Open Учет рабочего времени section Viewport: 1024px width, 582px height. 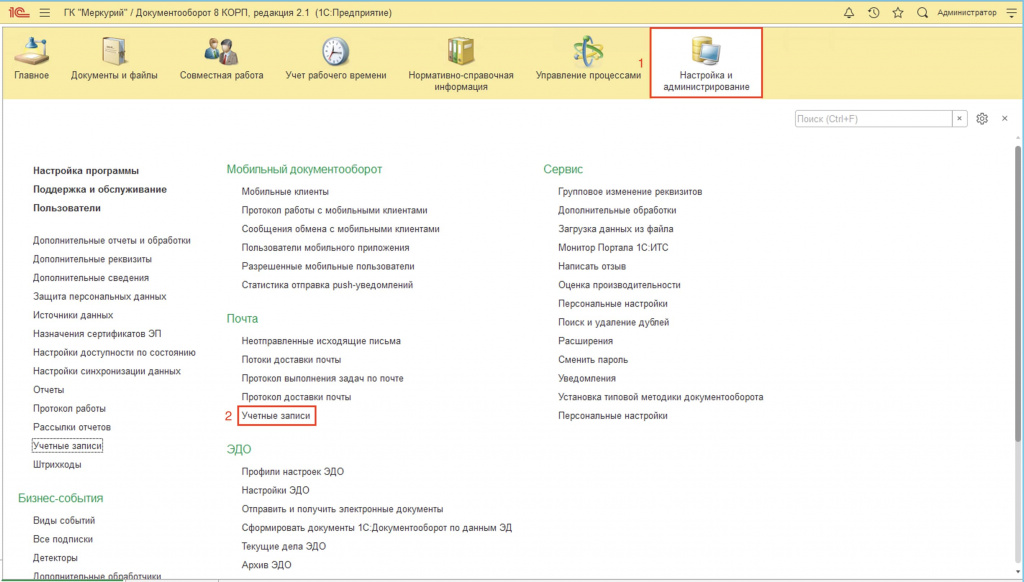[x=336, y=60]
